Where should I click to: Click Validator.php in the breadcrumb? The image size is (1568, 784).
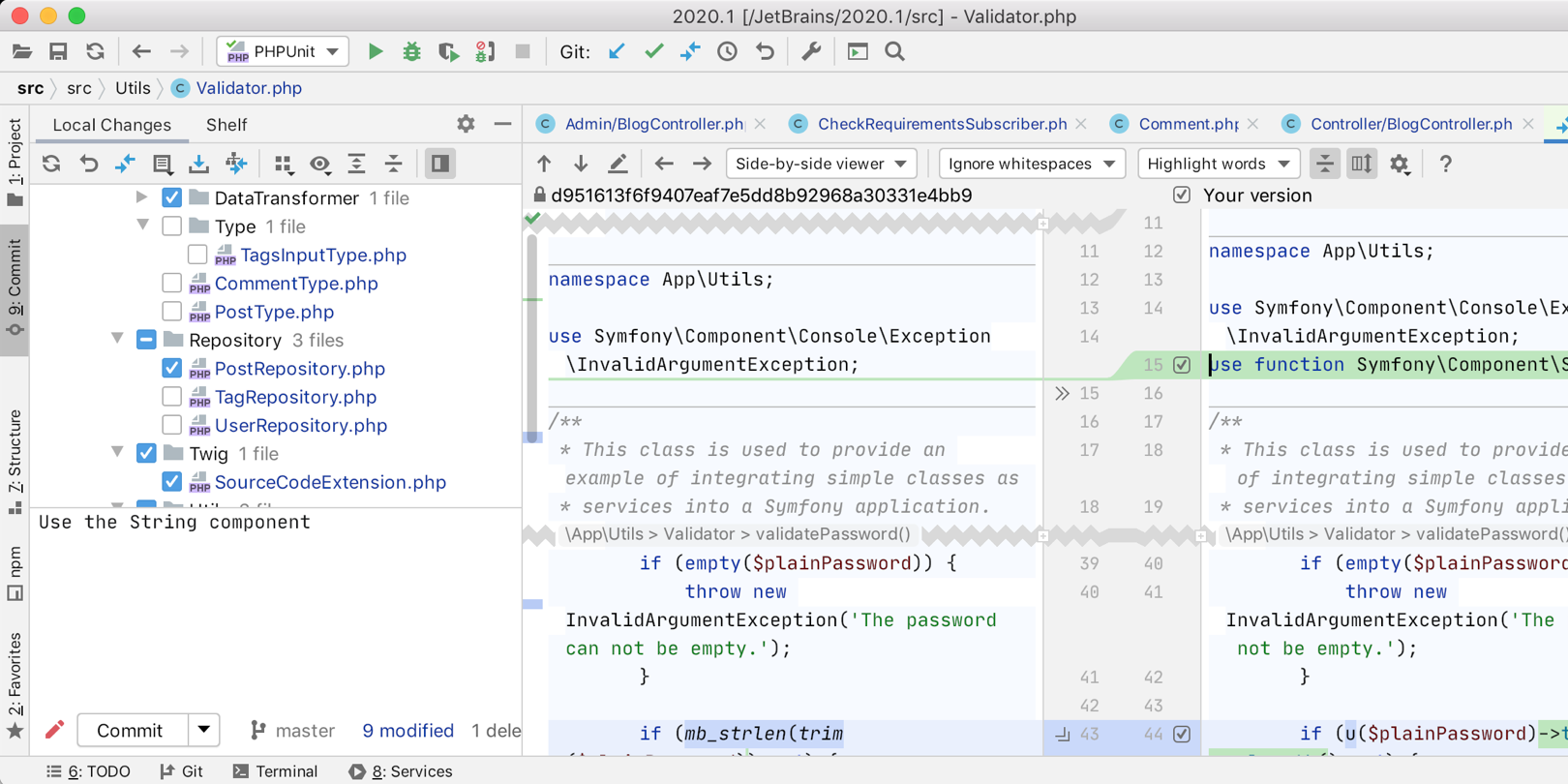pyautogui.click(x=249, y=88)
